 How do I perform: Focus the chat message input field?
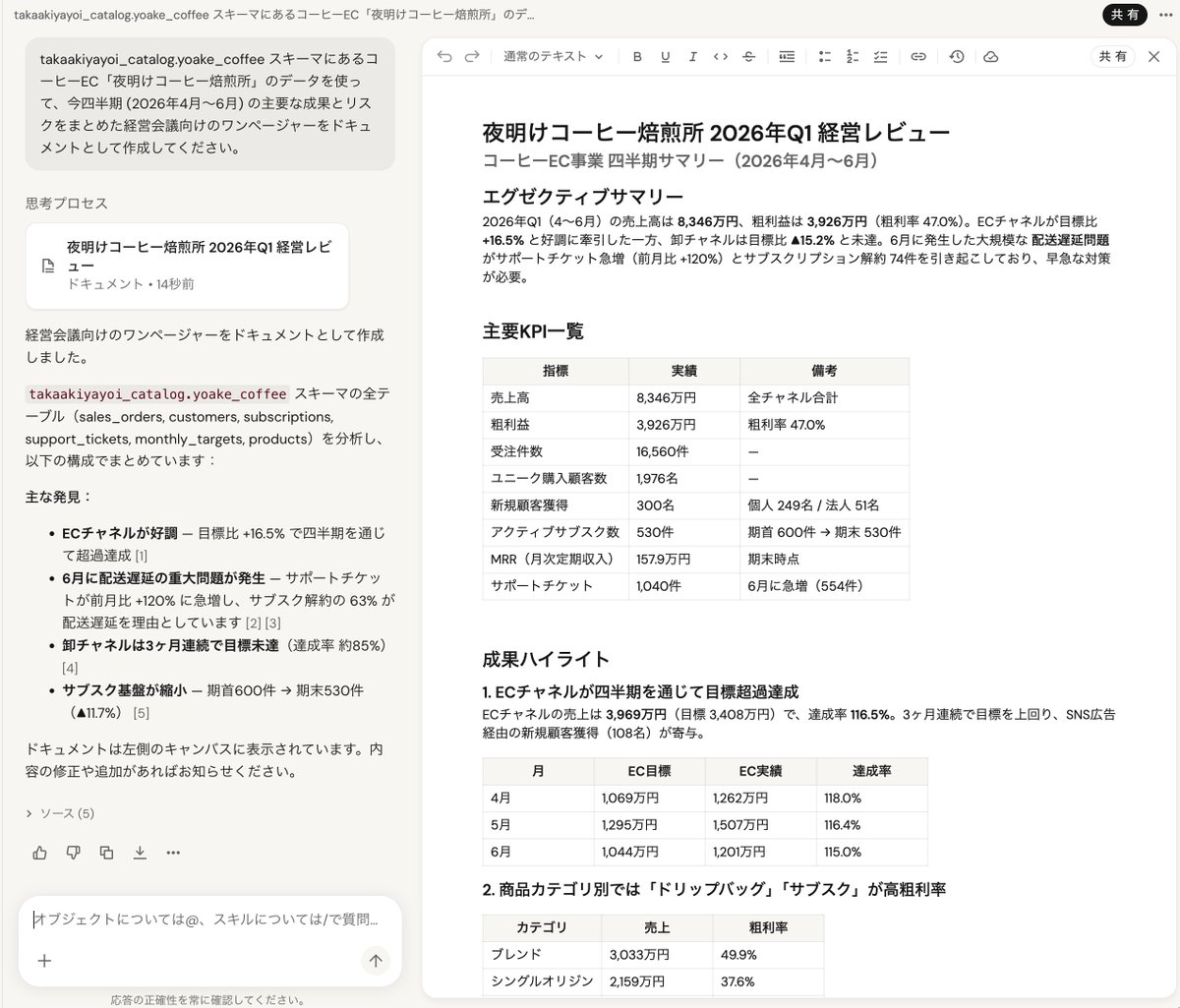tap(208, 920)
